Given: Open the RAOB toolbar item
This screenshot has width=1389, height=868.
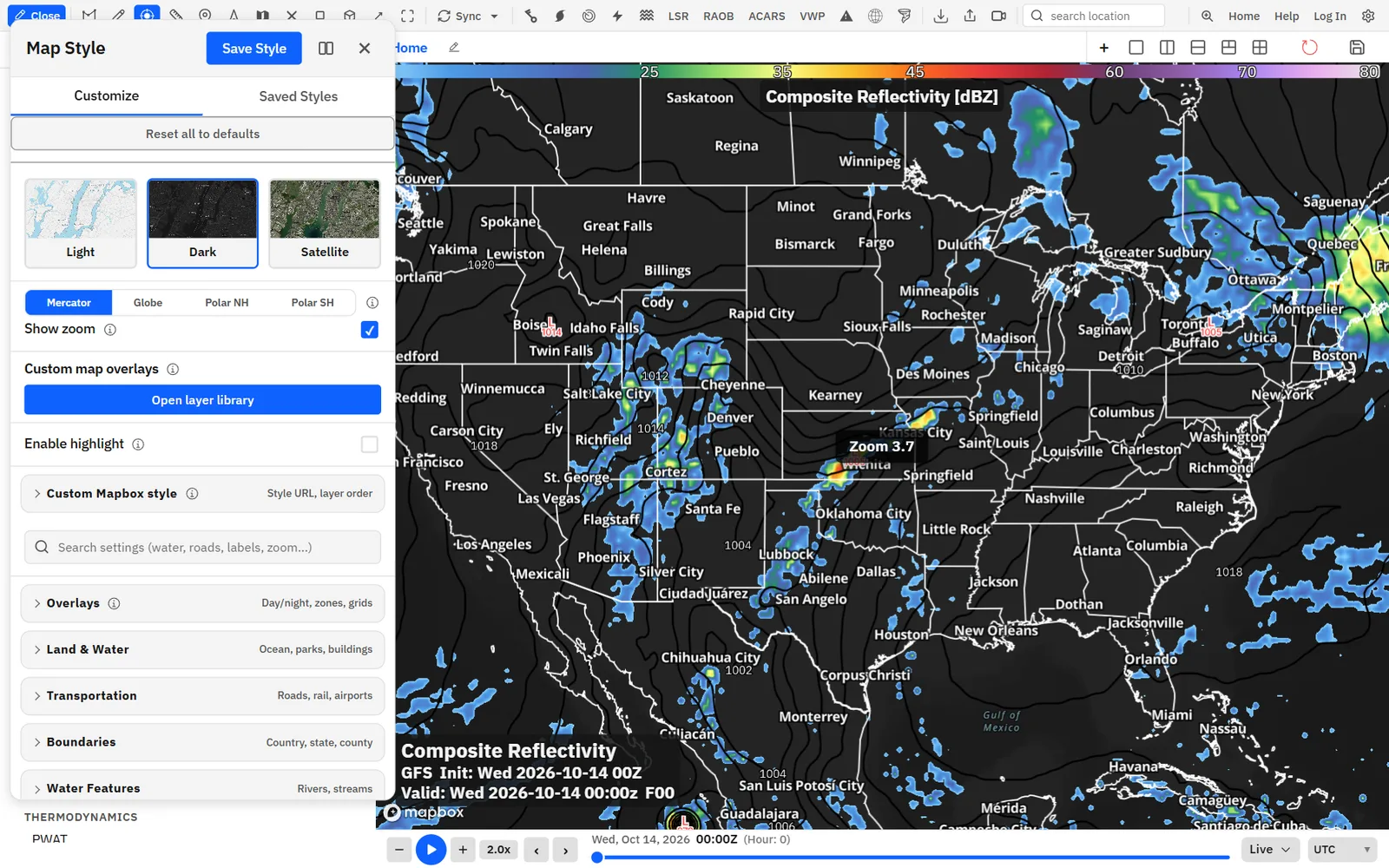Looking at the screenshot, I should pyautogui.click(x=718, y=16).
